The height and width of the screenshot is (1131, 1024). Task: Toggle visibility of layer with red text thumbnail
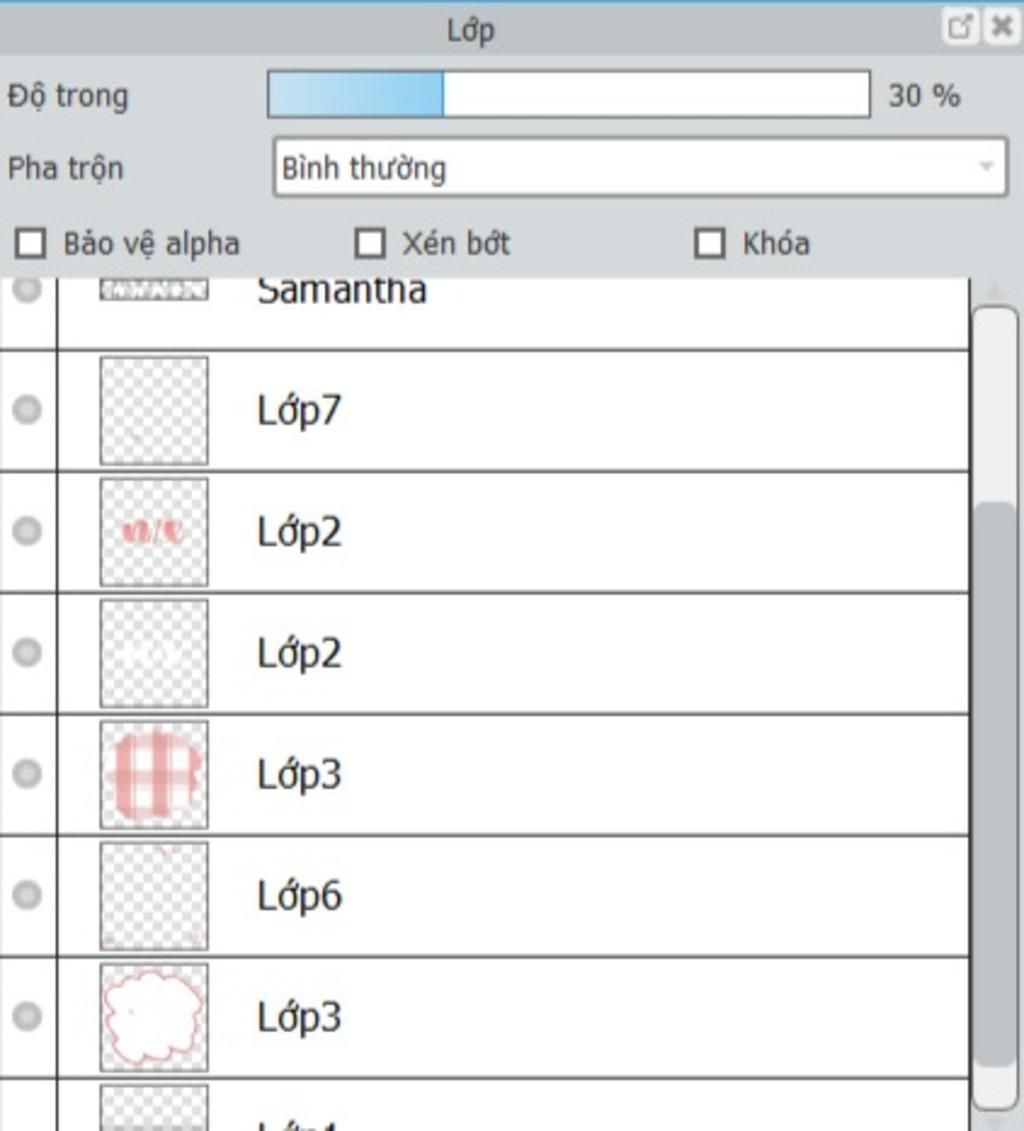click(27, 531)
